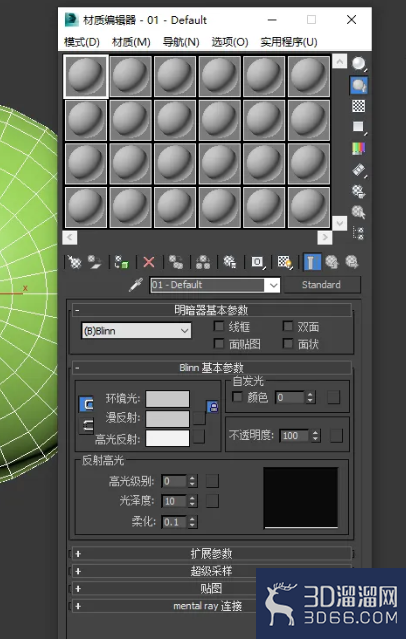
Task: Click the 自发光 map button
Action: coord(333,397)
